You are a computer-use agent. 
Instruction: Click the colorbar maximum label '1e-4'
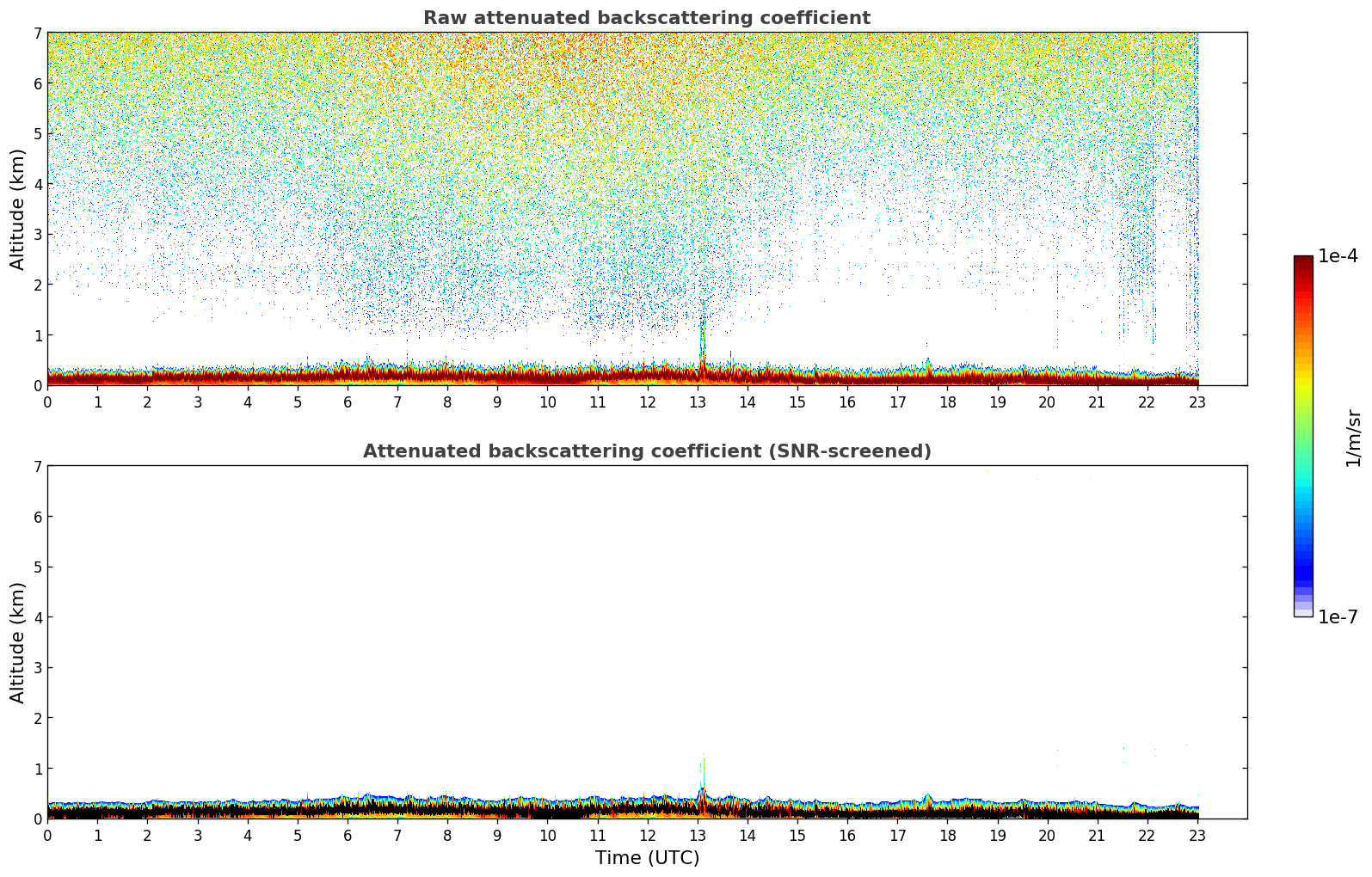tap(1338, 256)
